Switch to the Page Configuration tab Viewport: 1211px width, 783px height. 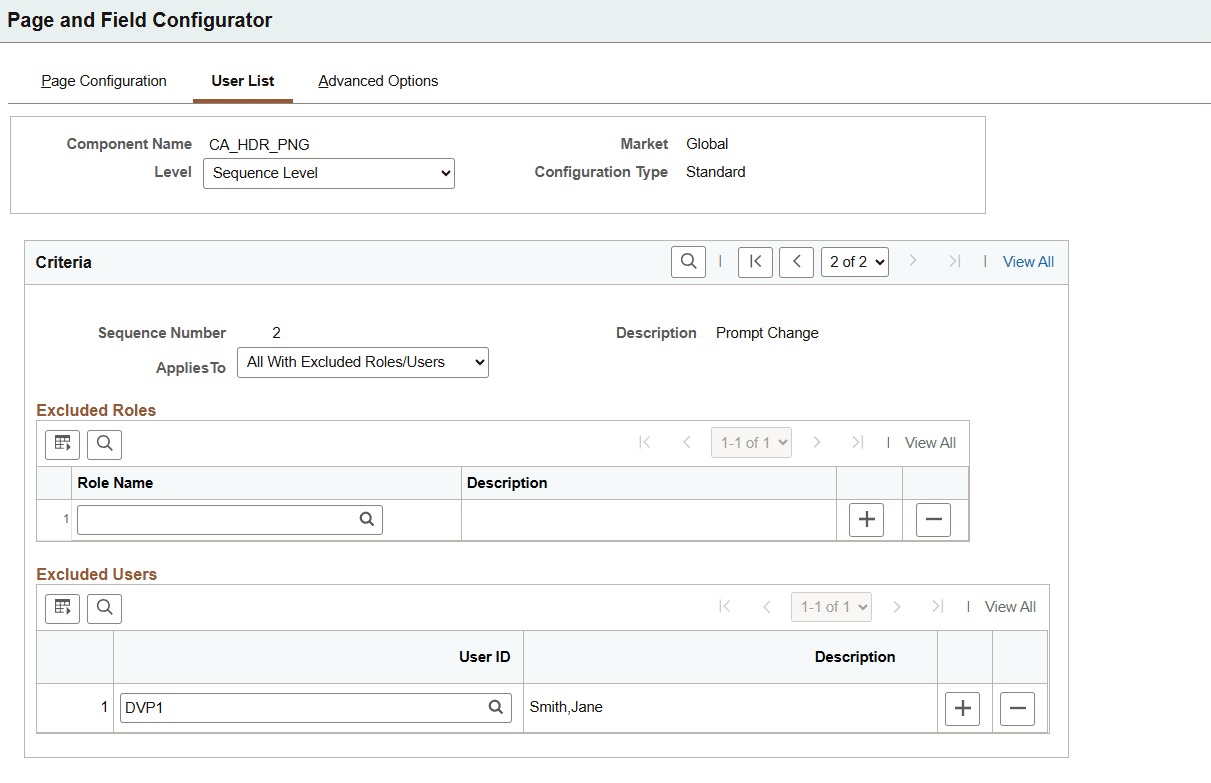pos(103,81)
